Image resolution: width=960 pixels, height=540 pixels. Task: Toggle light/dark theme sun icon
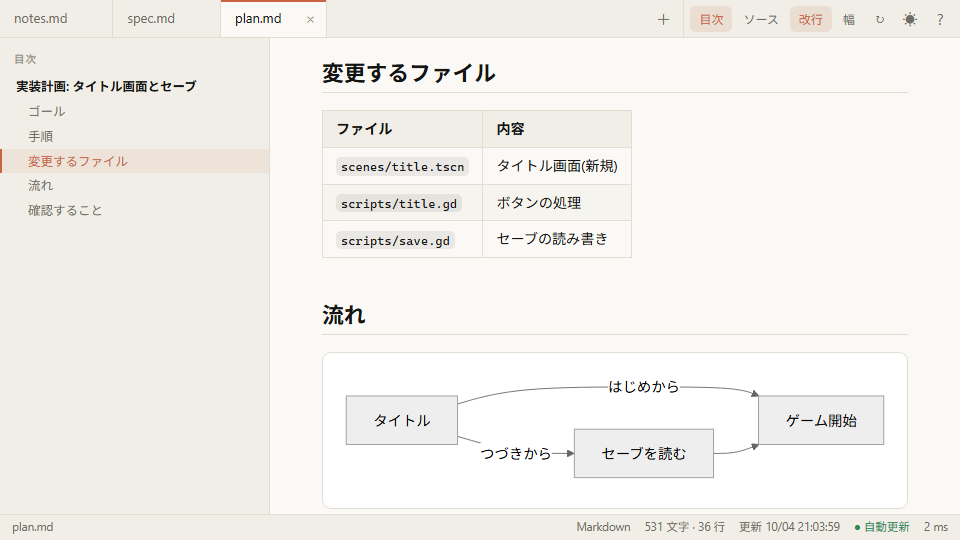[x=910, y=20]
